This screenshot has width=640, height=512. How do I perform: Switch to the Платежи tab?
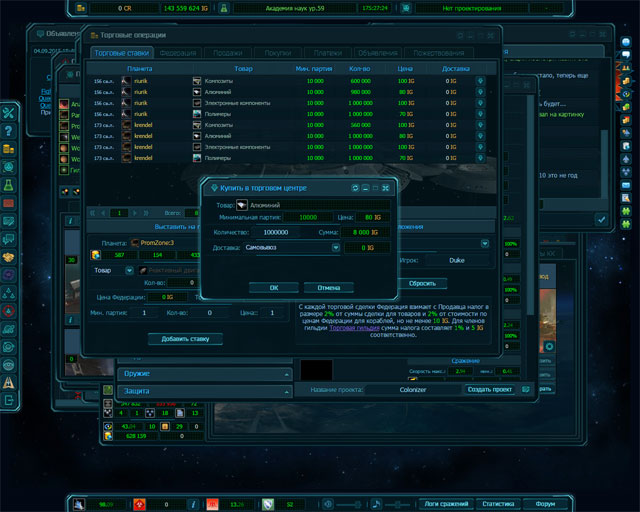pyautogui.click(x=328, y=53)
